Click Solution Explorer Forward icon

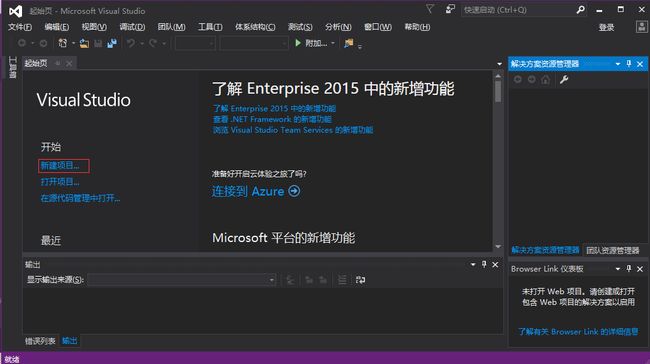[x=531, y=79]
